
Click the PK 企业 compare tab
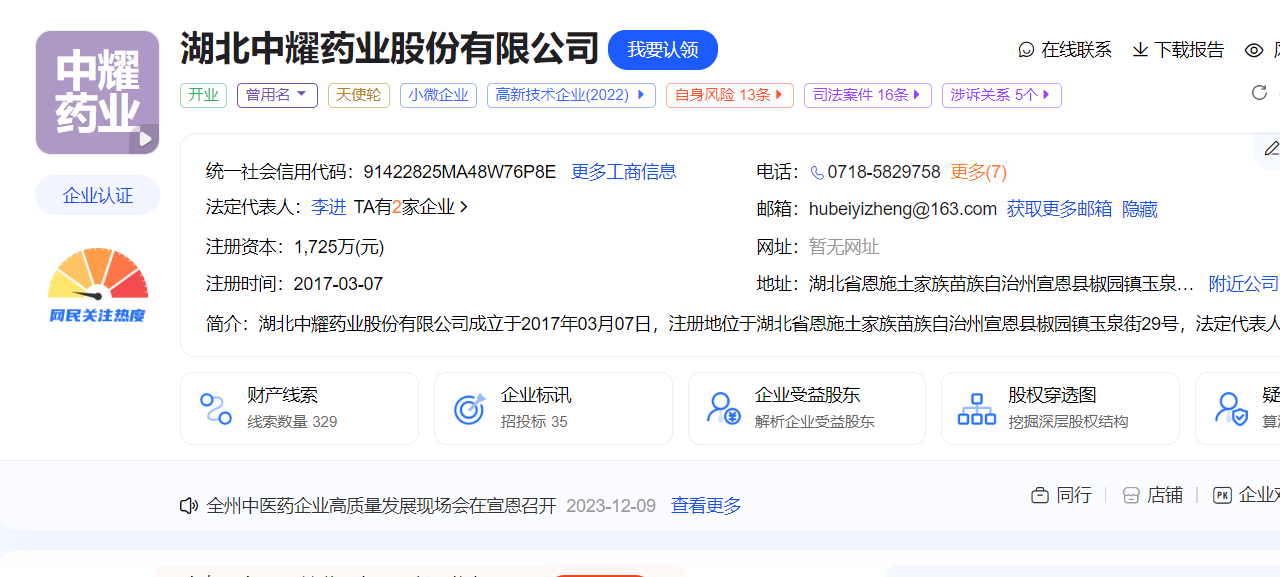point(1246,495)
